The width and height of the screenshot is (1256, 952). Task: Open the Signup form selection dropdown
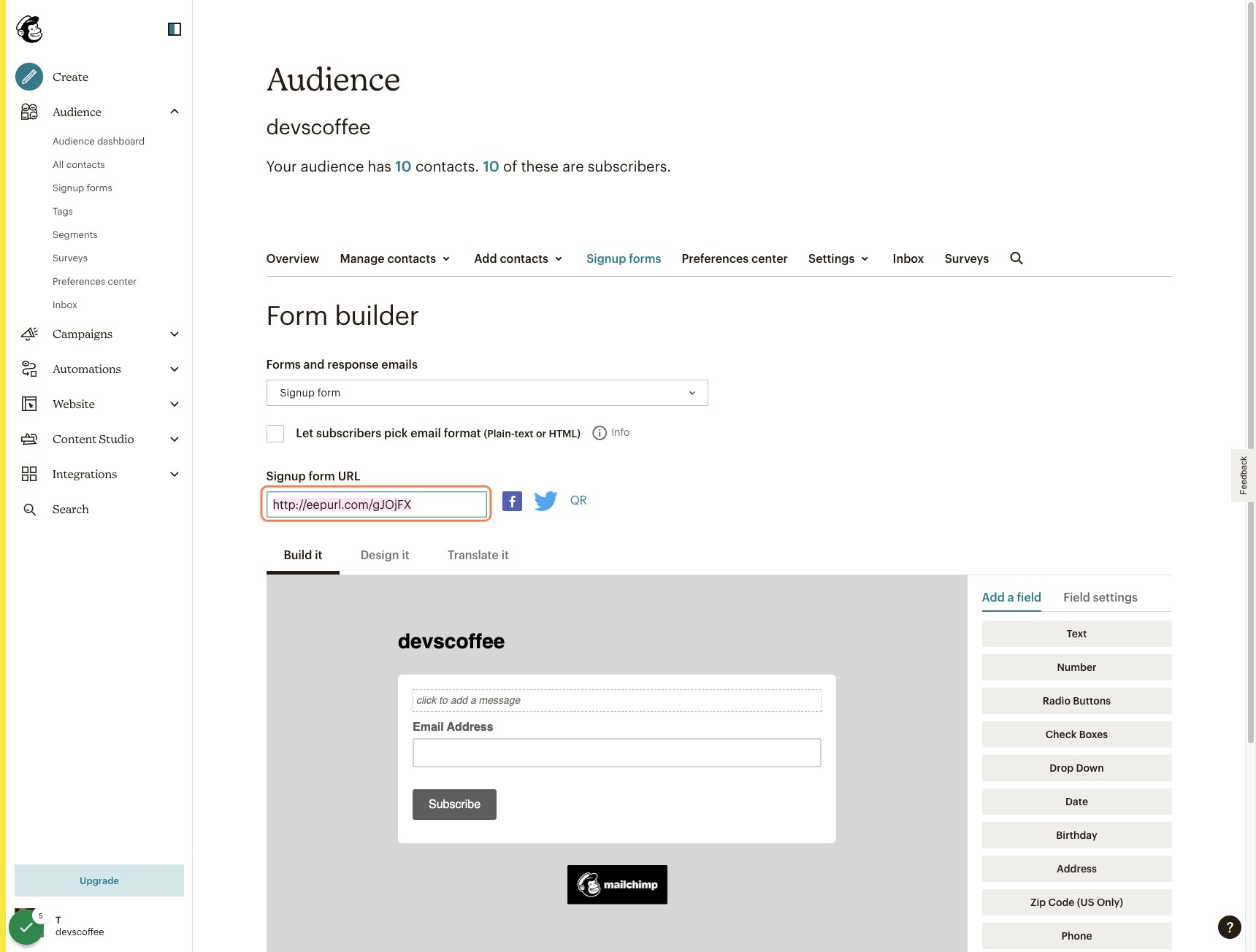click(x=487, y=393)
